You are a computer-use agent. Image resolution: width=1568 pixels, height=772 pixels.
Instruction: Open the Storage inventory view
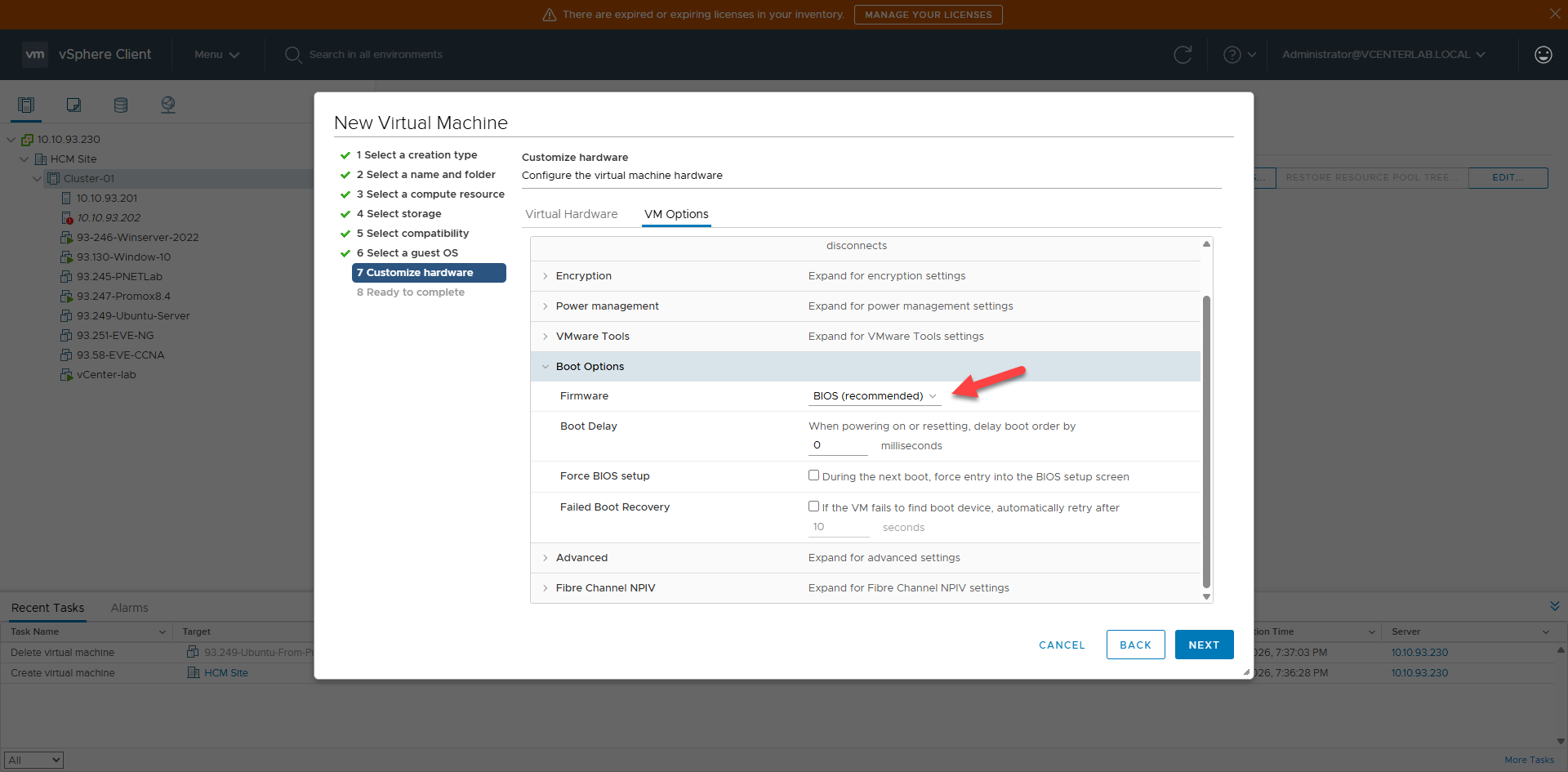tap(120, 105)
